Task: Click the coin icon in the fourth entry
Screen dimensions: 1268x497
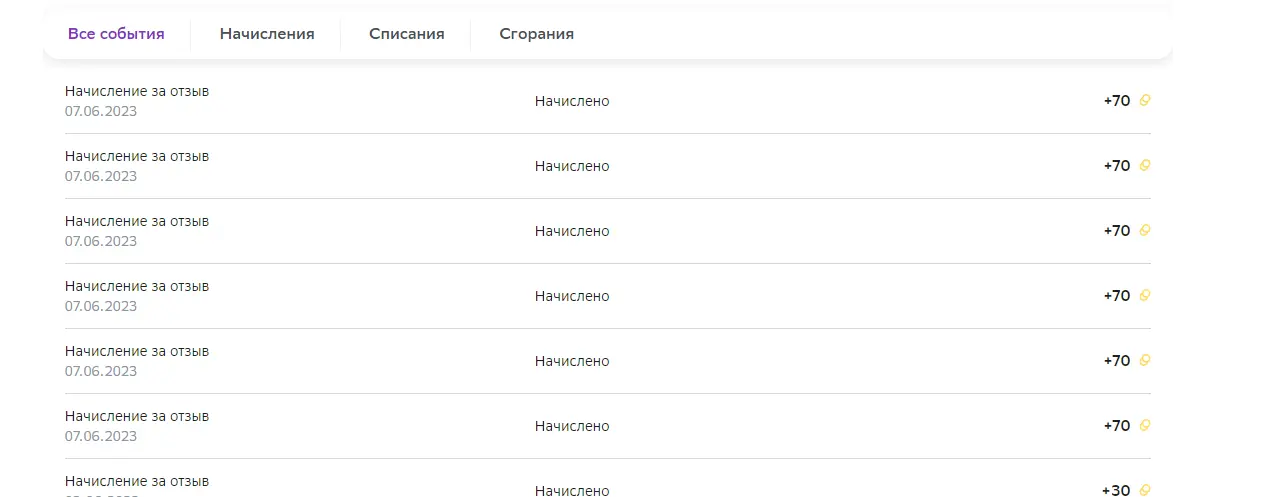Action: tap(1145, 295)
